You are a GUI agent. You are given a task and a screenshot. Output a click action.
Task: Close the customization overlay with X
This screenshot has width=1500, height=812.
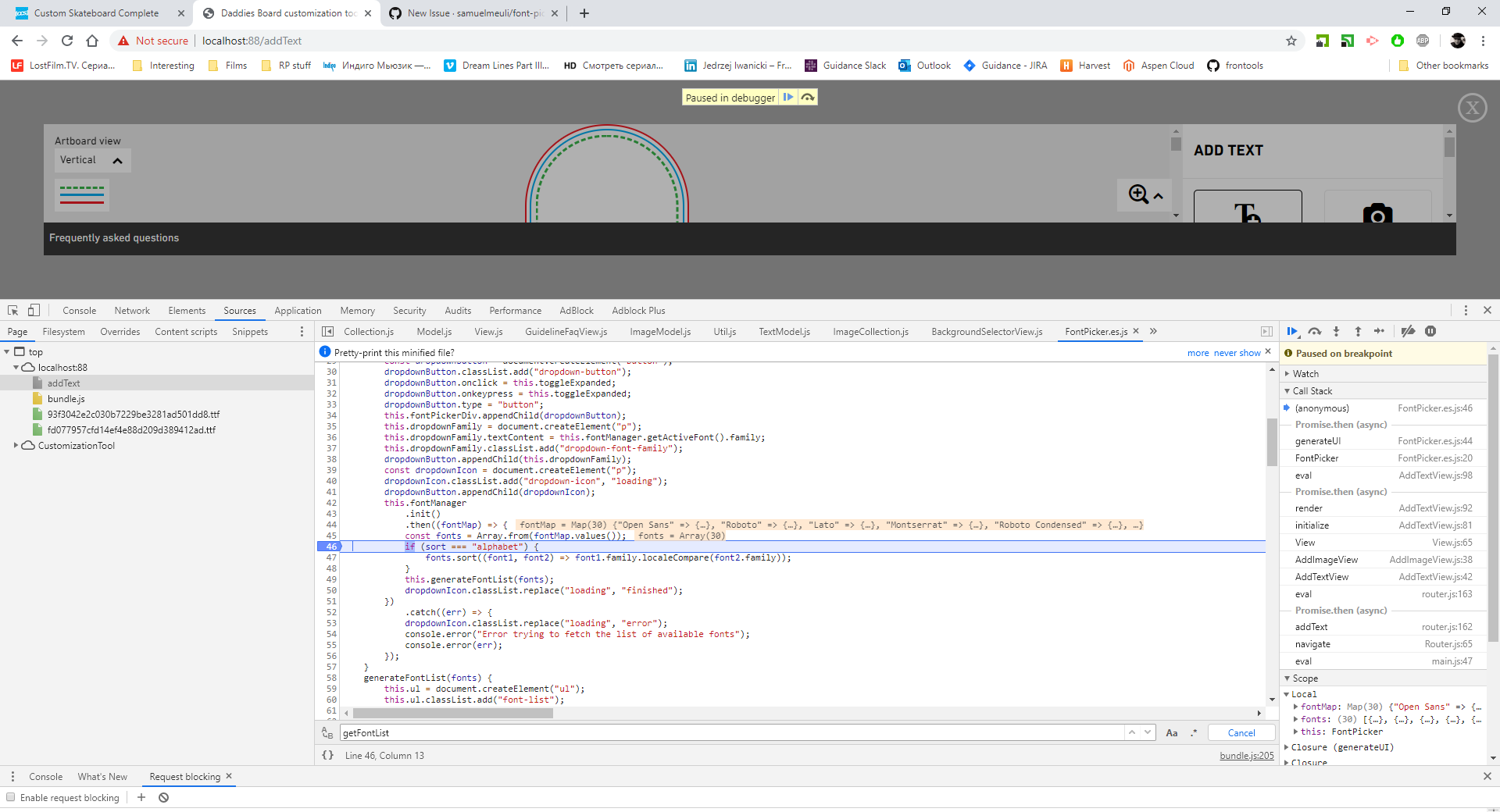tap(1473, 108)
